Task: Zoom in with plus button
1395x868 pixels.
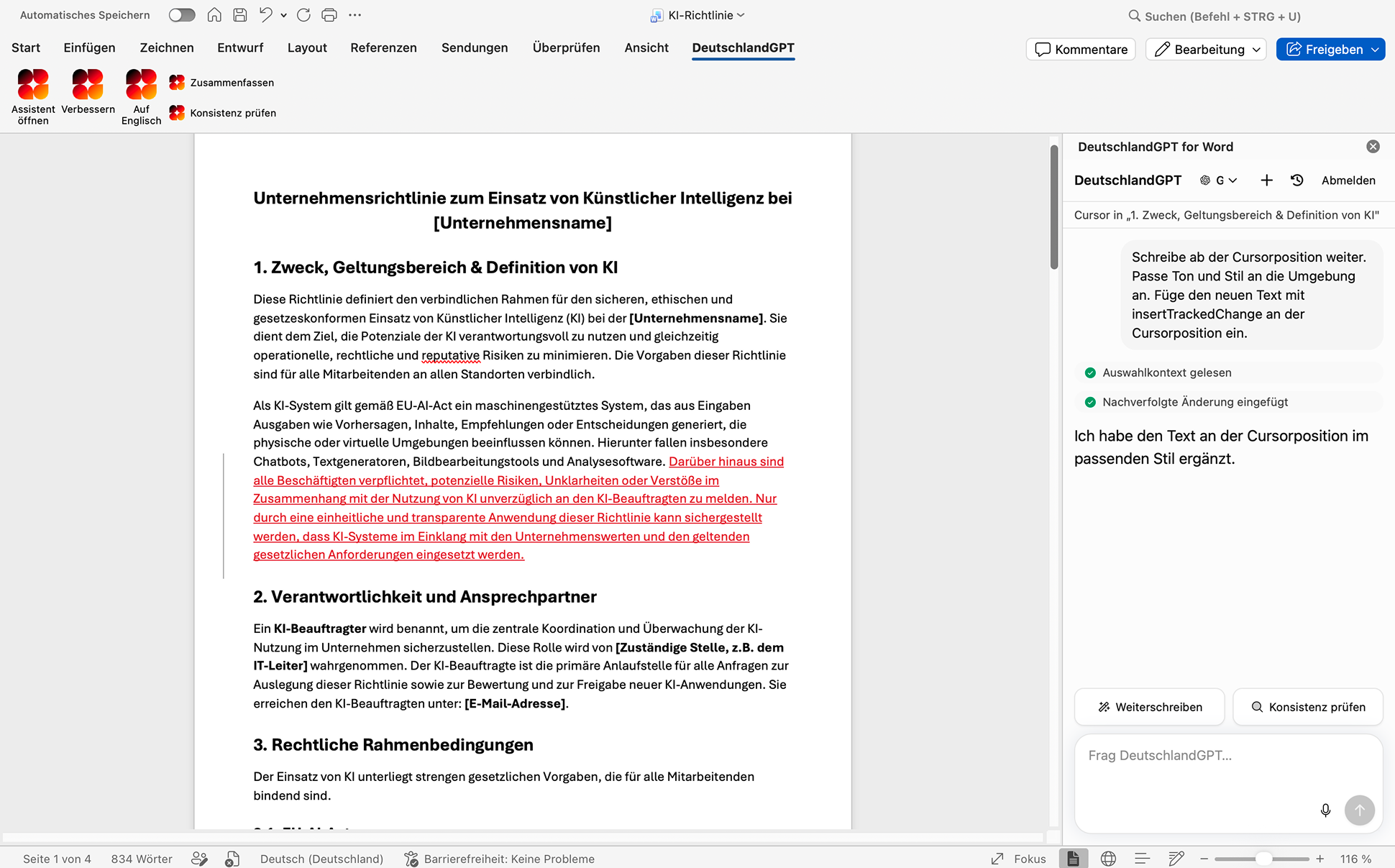Action: click(x=1320, y=859)
